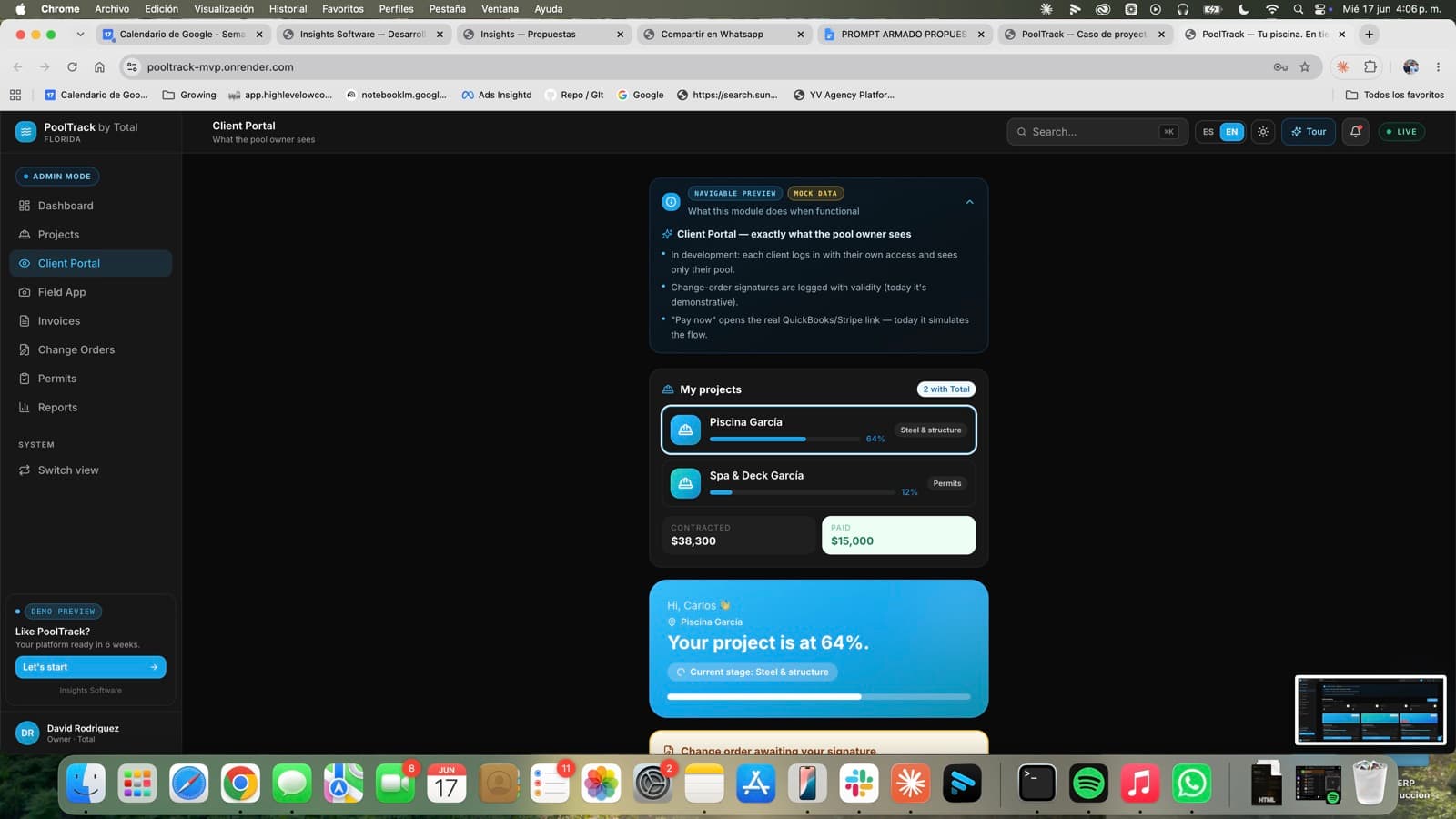
Task: Switch to PROMPT ARMADO PROPUESTA tab
Action: pyautogui.click(x=904, y=35)
